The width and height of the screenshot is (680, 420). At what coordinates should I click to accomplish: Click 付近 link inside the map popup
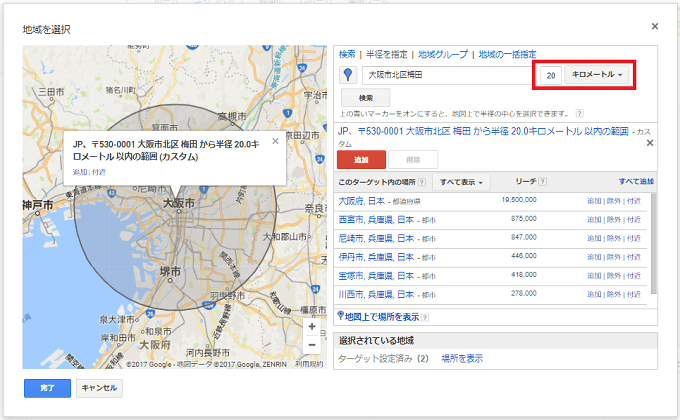click(x=98, y=172)
